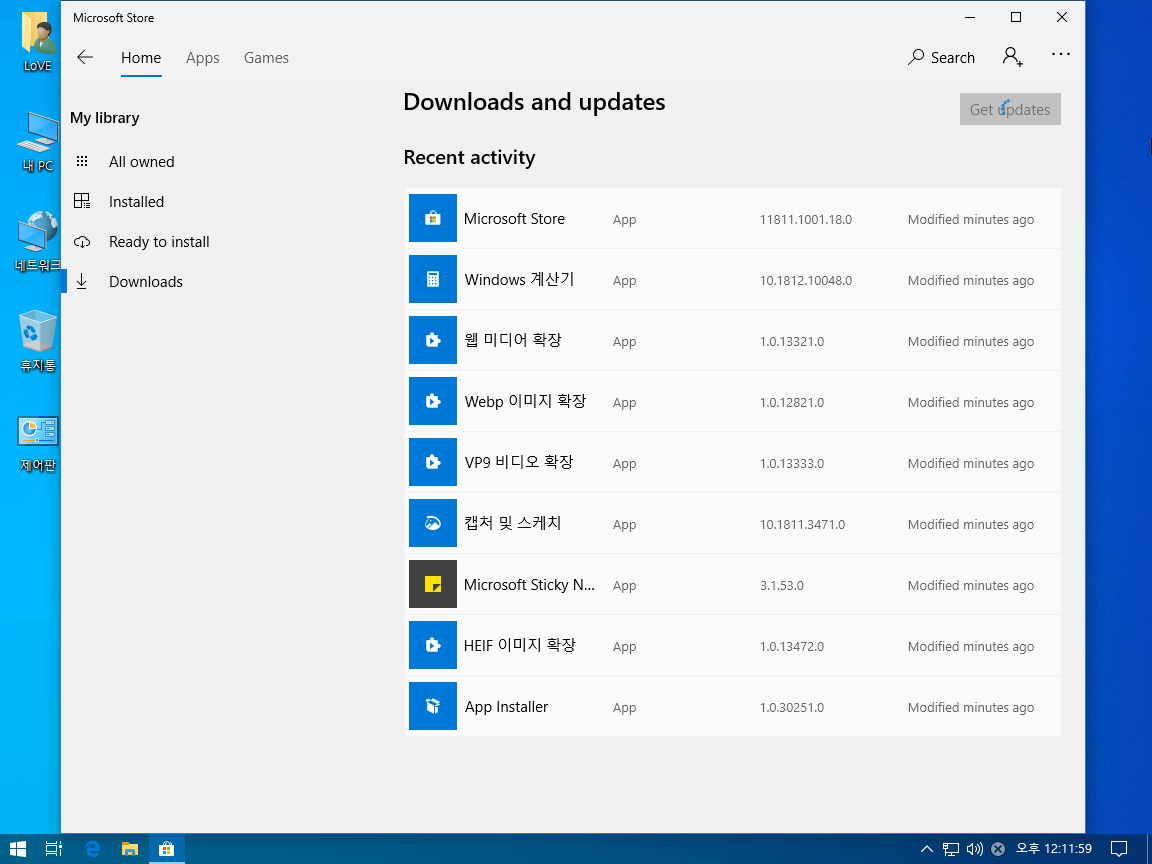Viewport: 1152px width, 864px height.
Task: Open the Windows Start menu
Action: coord(18,849)
